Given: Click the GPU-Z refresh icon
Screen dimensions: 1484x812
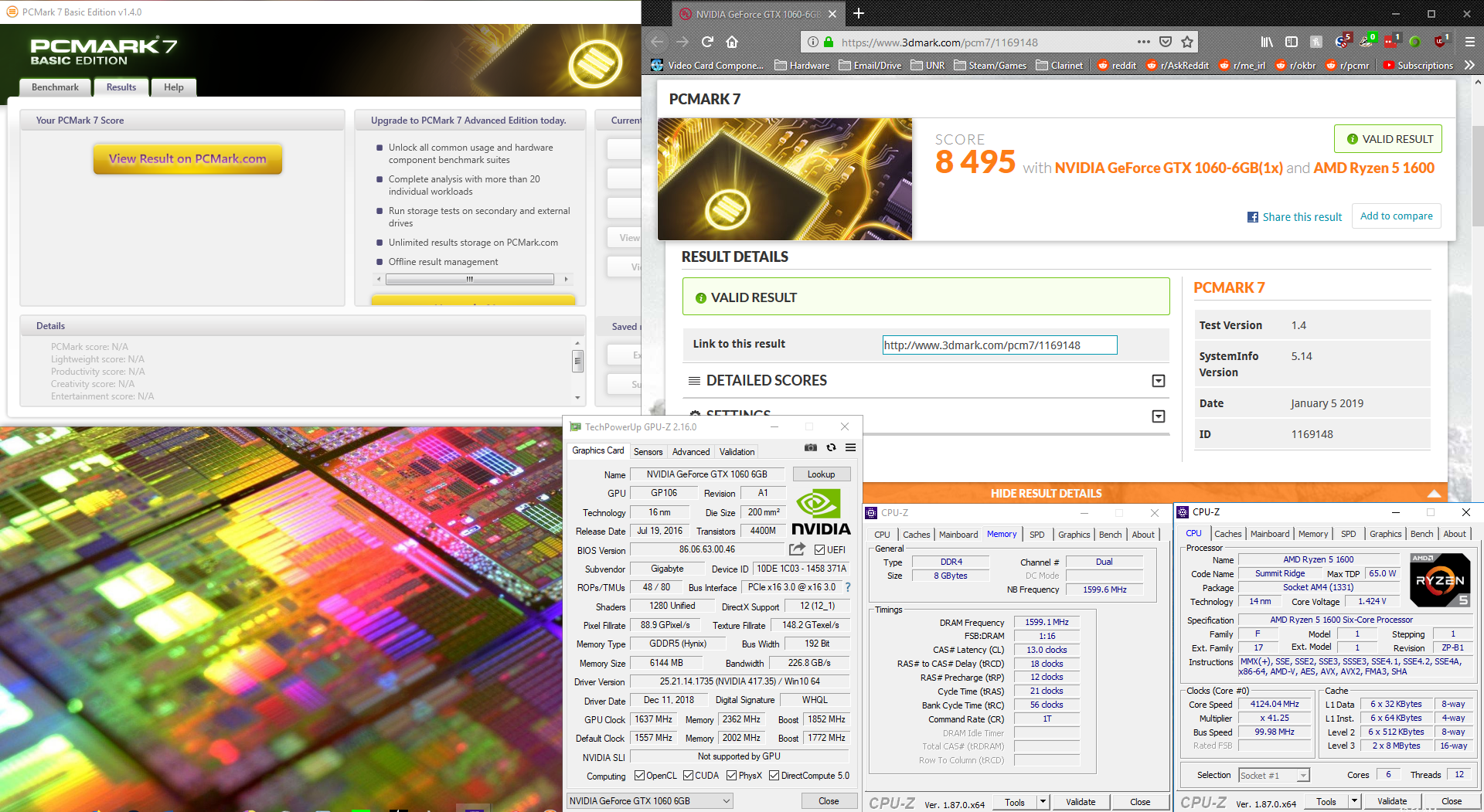Looking at the screenshot, I should click(831, 447).
